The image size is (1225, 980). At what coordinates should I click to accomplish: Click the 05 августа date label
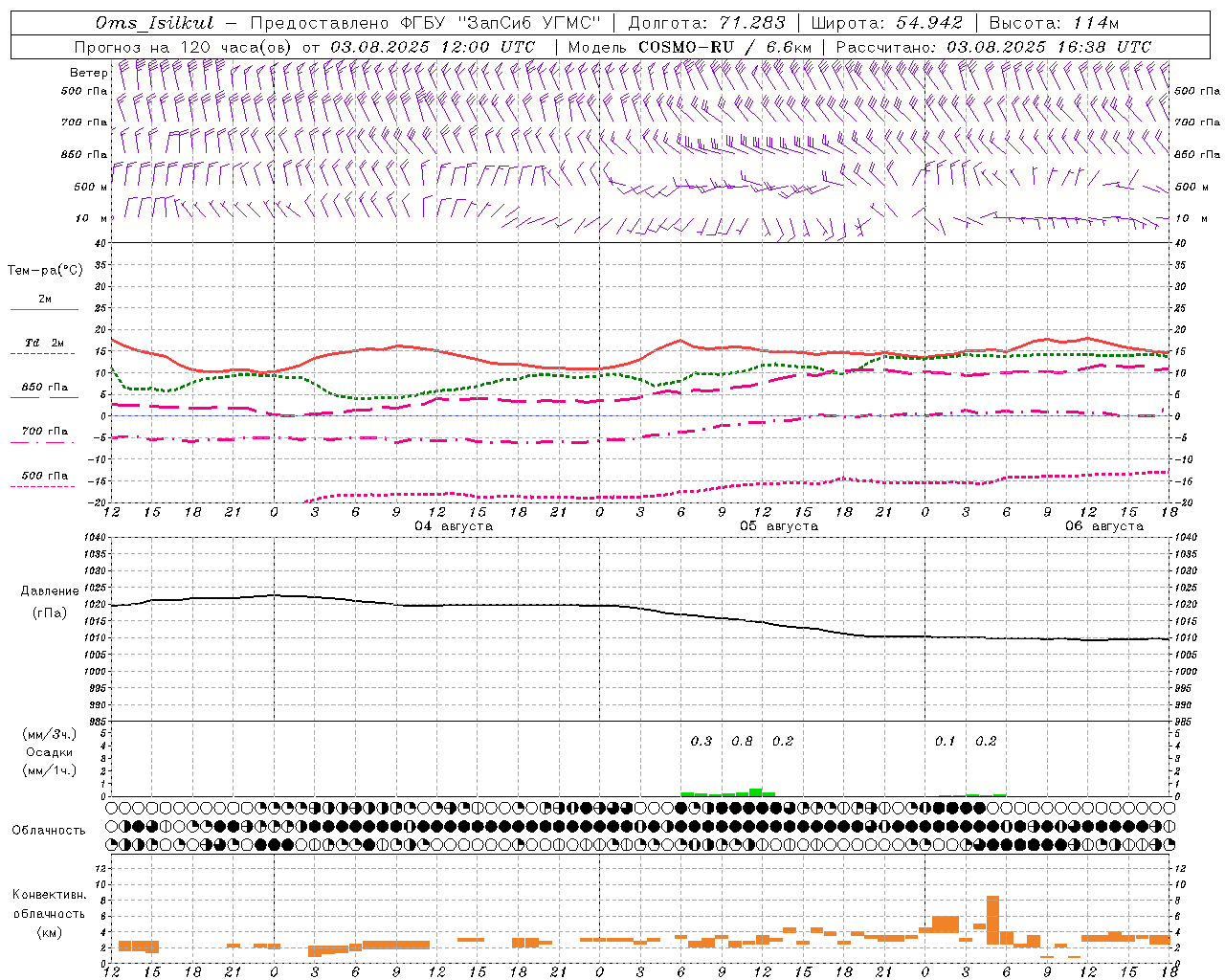(x=779, y=526)
